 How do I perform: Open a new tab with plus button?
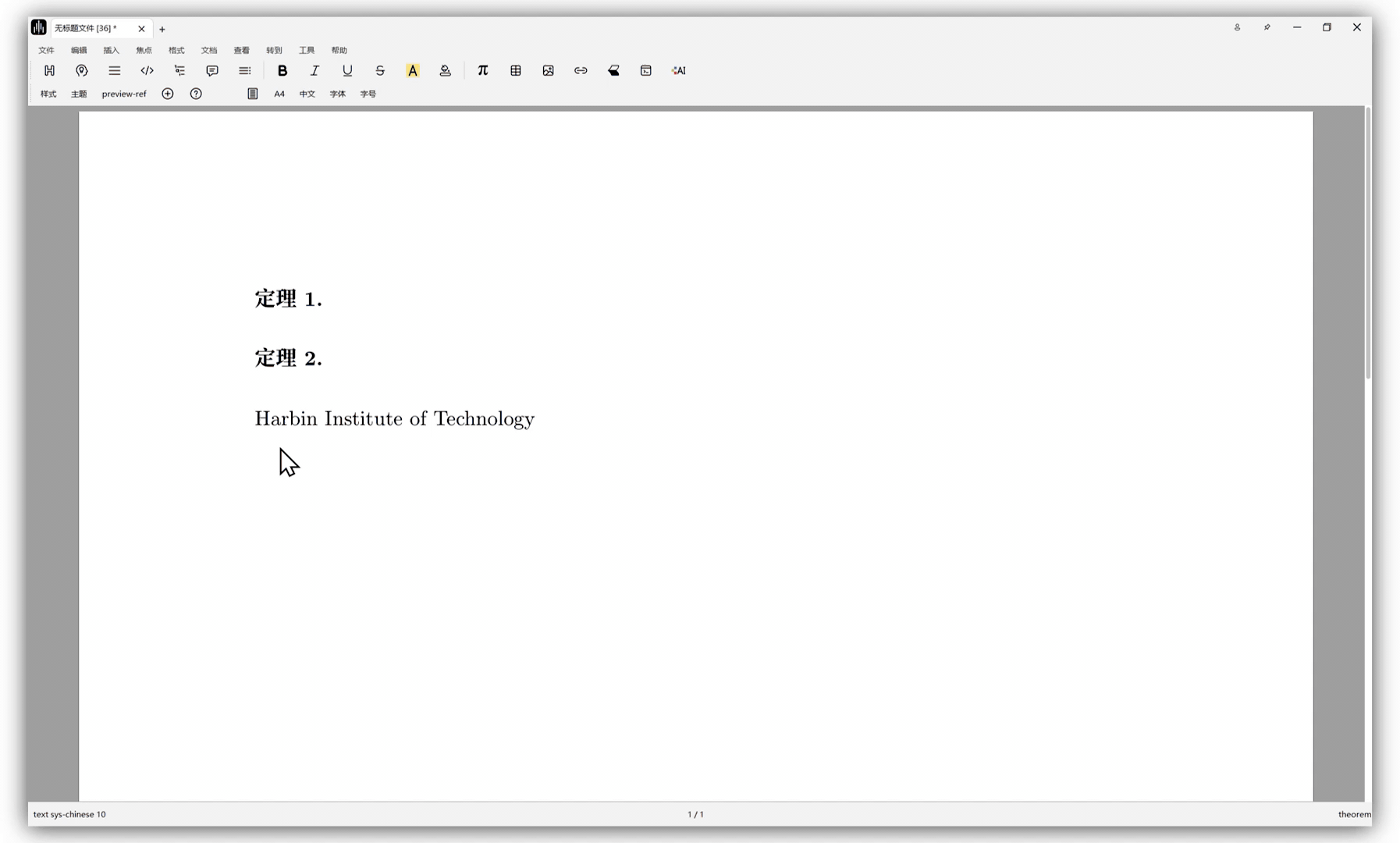point(162,29)
